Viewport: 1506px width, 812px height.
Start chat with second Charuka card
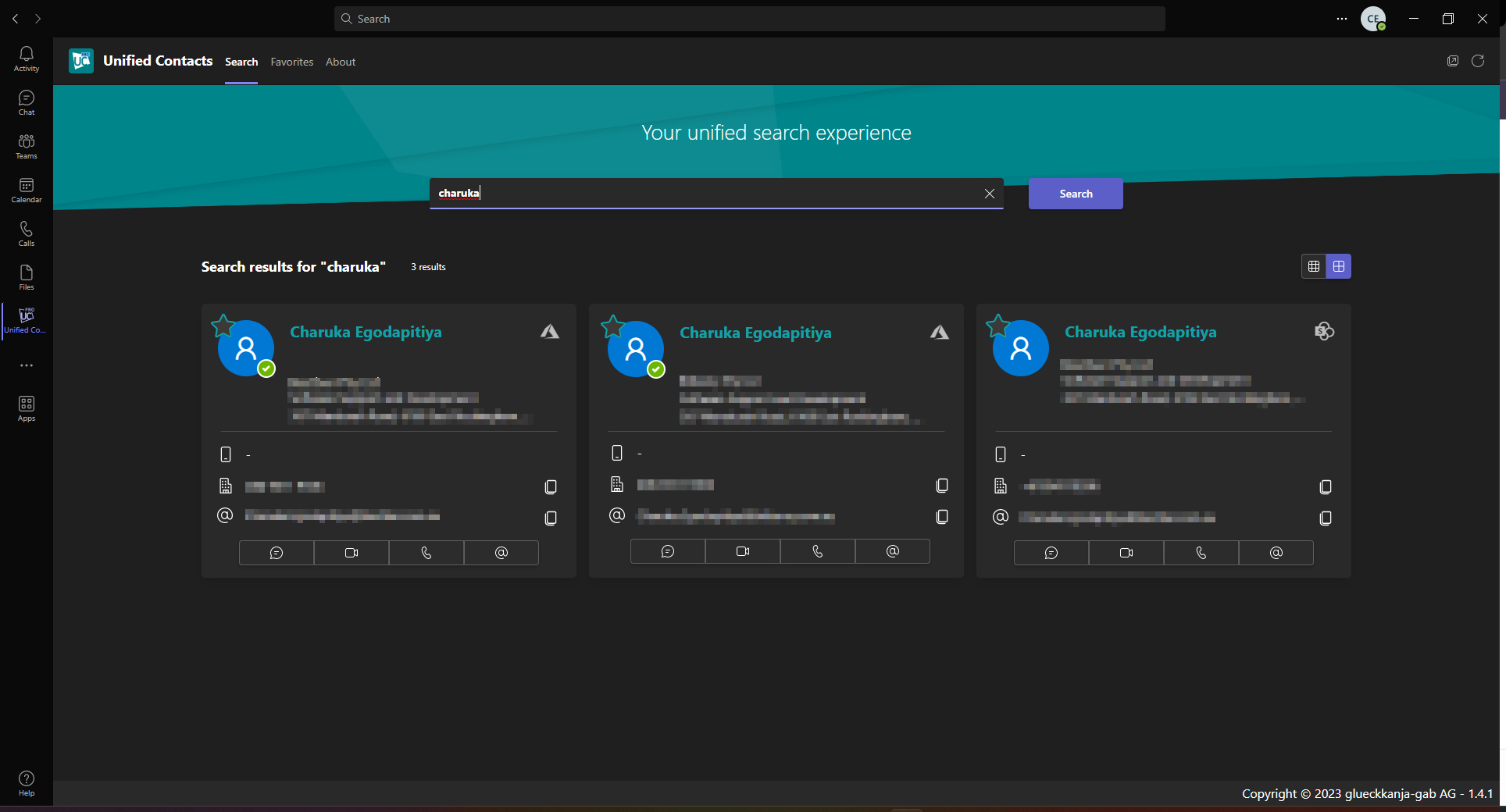click(668, 551)
